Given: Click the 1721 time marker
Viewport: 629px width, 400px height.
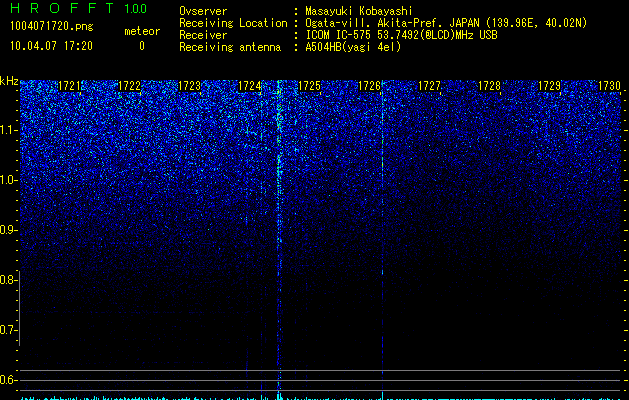Looking at the screenshot, I should pos(69,86).
